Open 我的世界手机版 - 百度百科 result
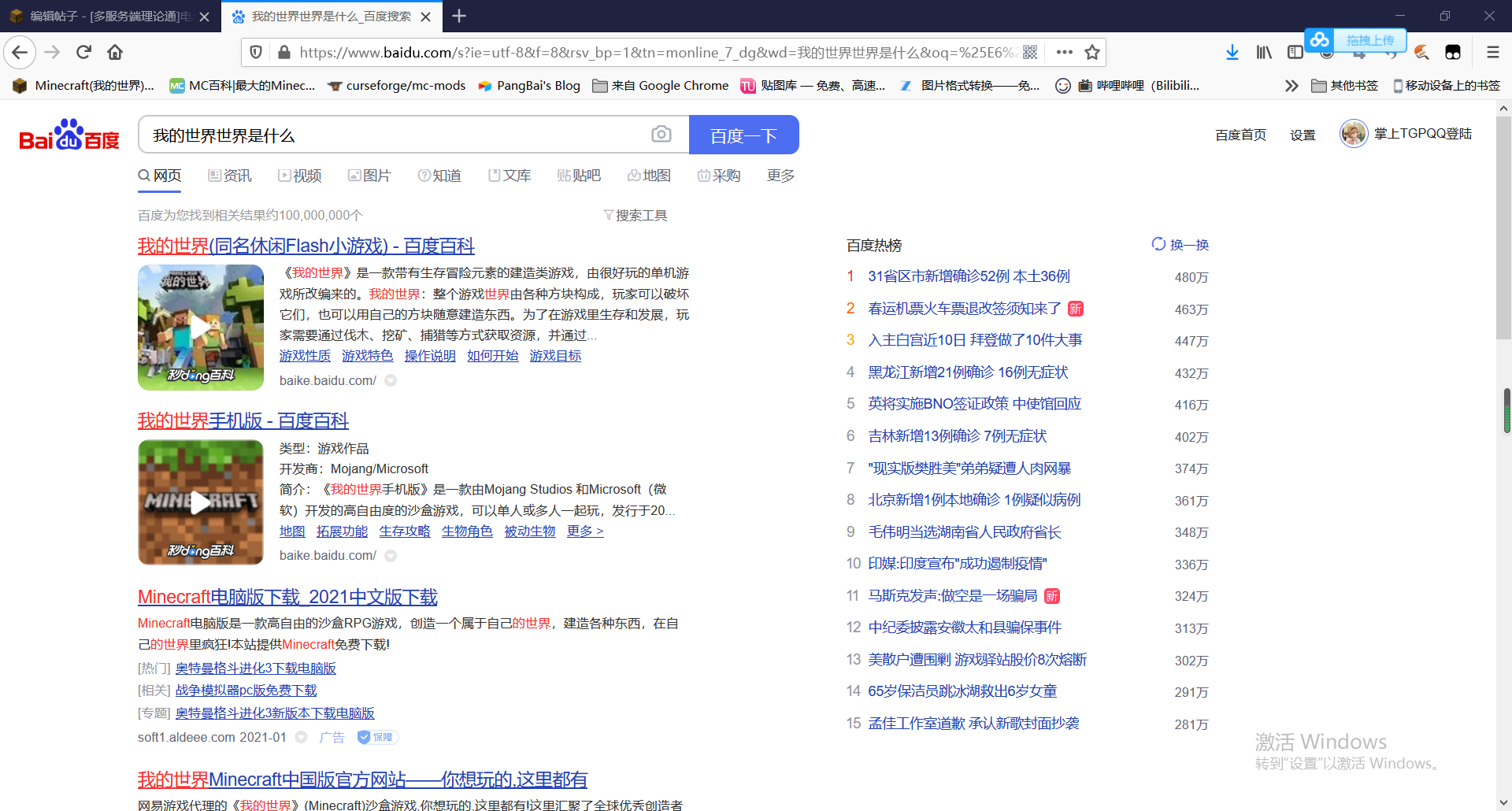The width and height of the screenshot is (1512, 811). pyautogui.click(x=243, y=420)
